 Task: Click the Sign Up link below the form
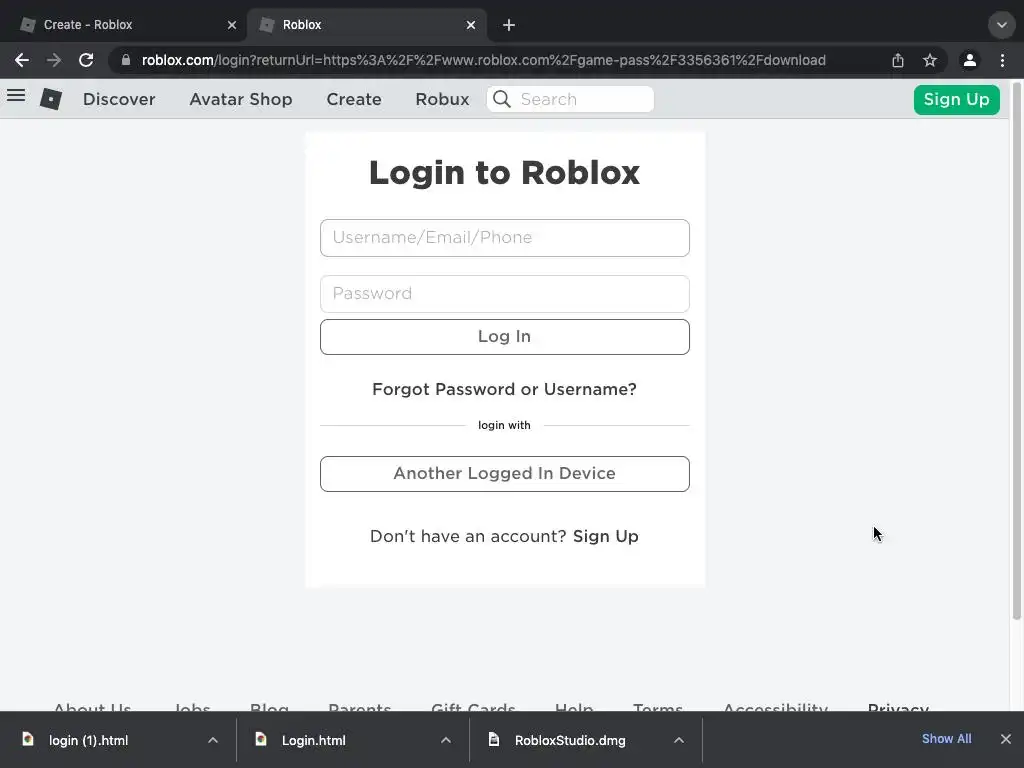click(605, 536)
